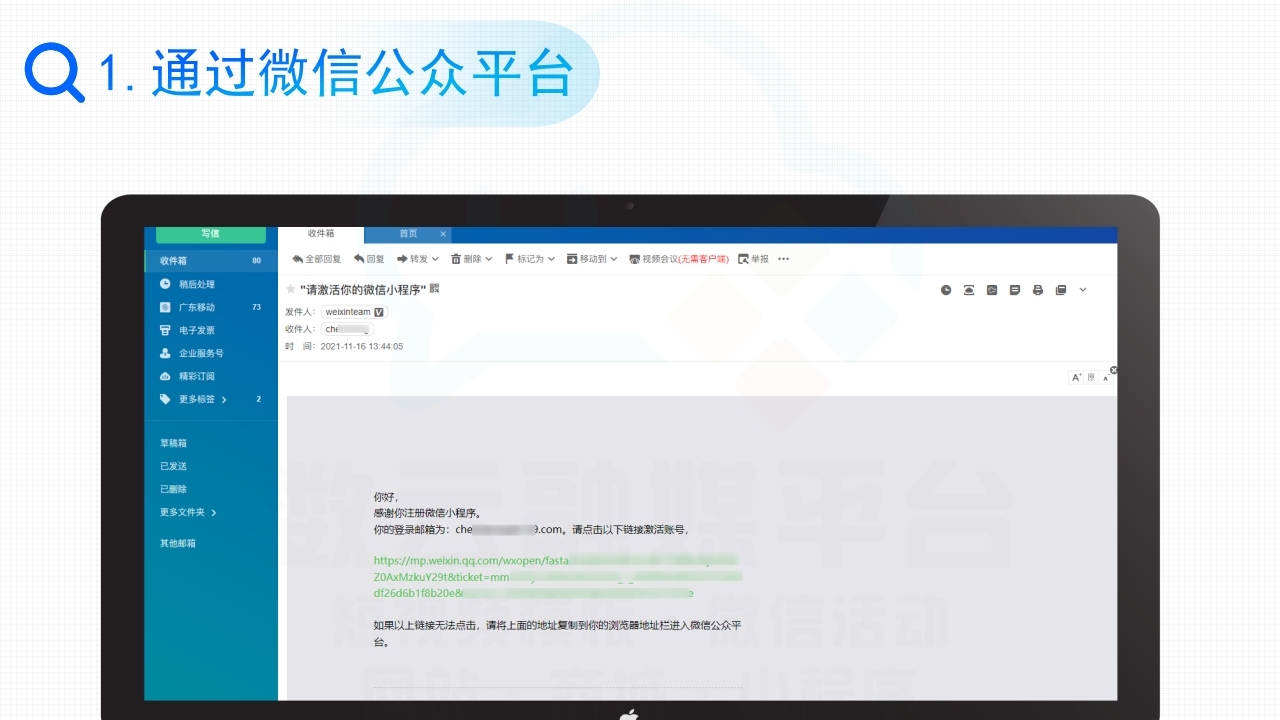The width and height of the screenshot is (1280, 720).
Task: Expand 更多文件夹 chevron
Action: pos(214,513)
